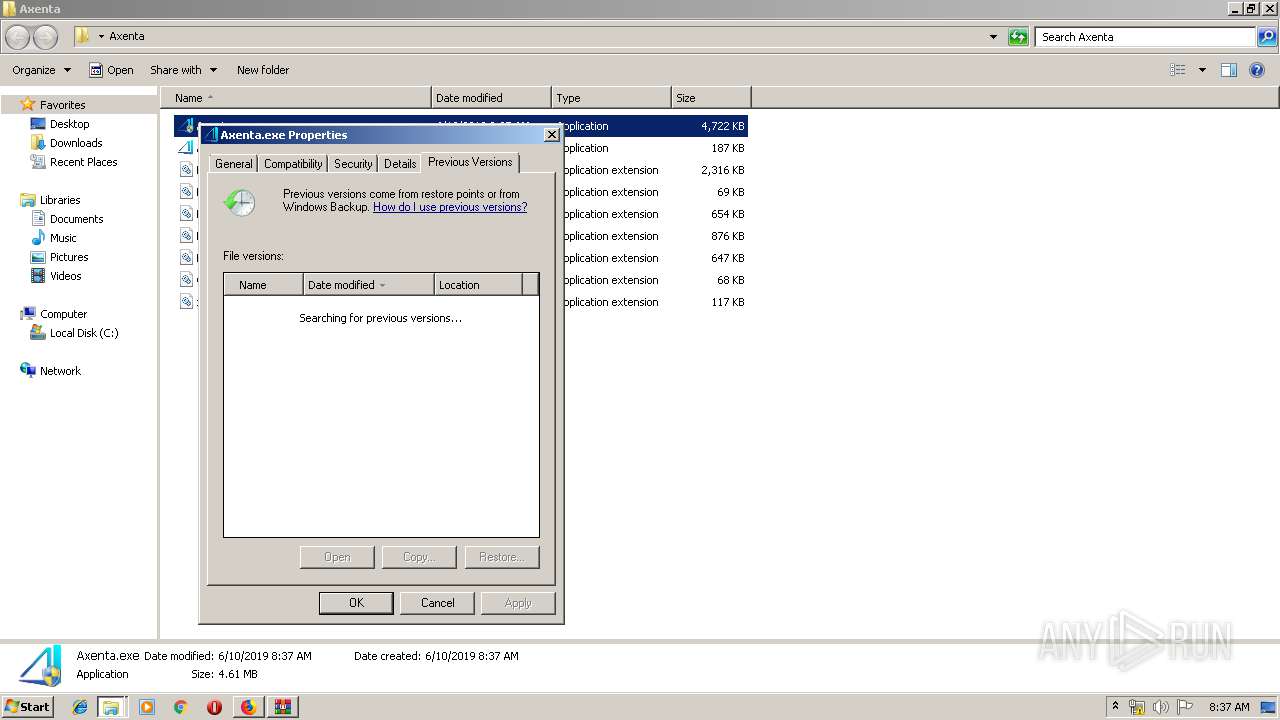The height and width of the screenshot is (720, 1280).
Task: Click the Back navigation arrow in Explorer
Action: 18,37
